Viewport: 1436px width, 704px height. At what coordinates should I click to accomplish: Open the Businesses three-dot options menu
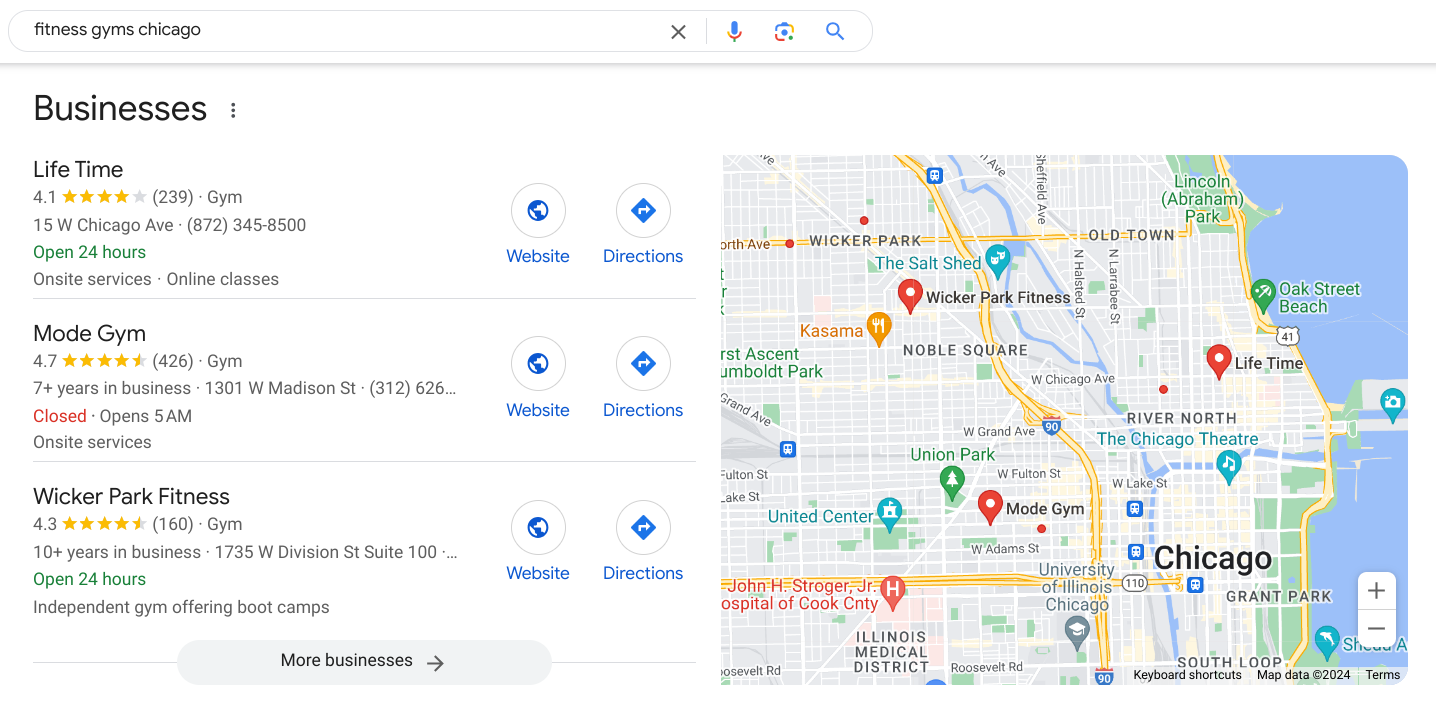(x=233, y=110)
